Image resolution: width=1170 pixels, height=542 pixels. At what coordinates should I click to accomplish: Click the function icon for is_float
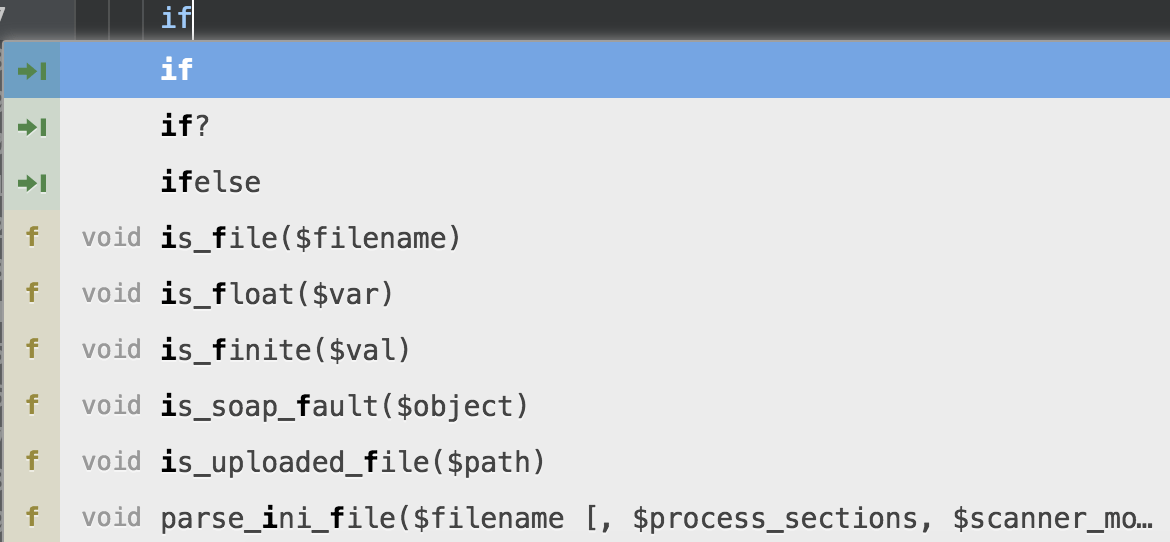31,294
